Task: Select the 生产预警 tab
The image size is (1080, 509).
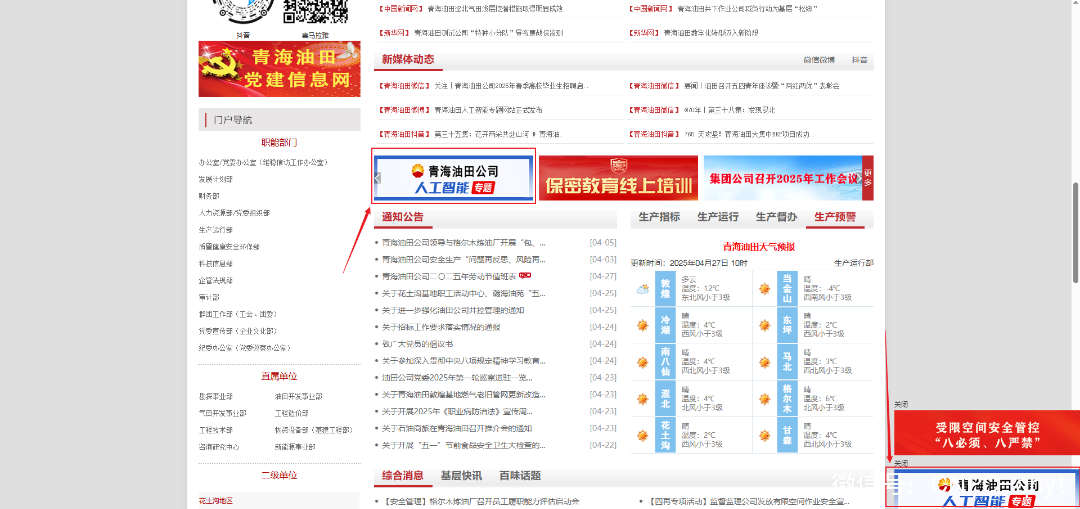Action: pyautogui.click(x=835, y=217)
